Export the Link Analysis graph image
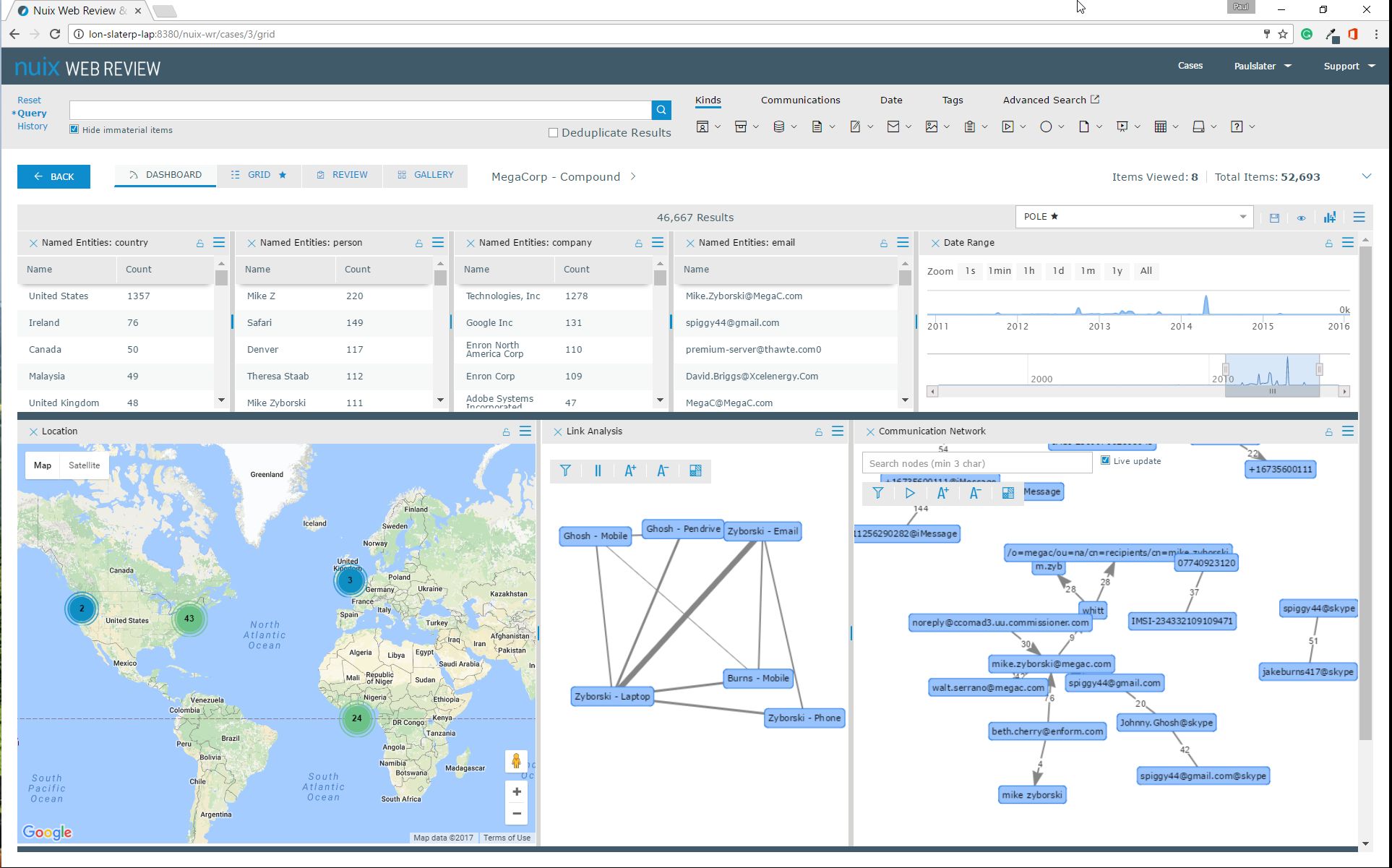This screenshot has height=868, width=1392. tap(695, 471)
